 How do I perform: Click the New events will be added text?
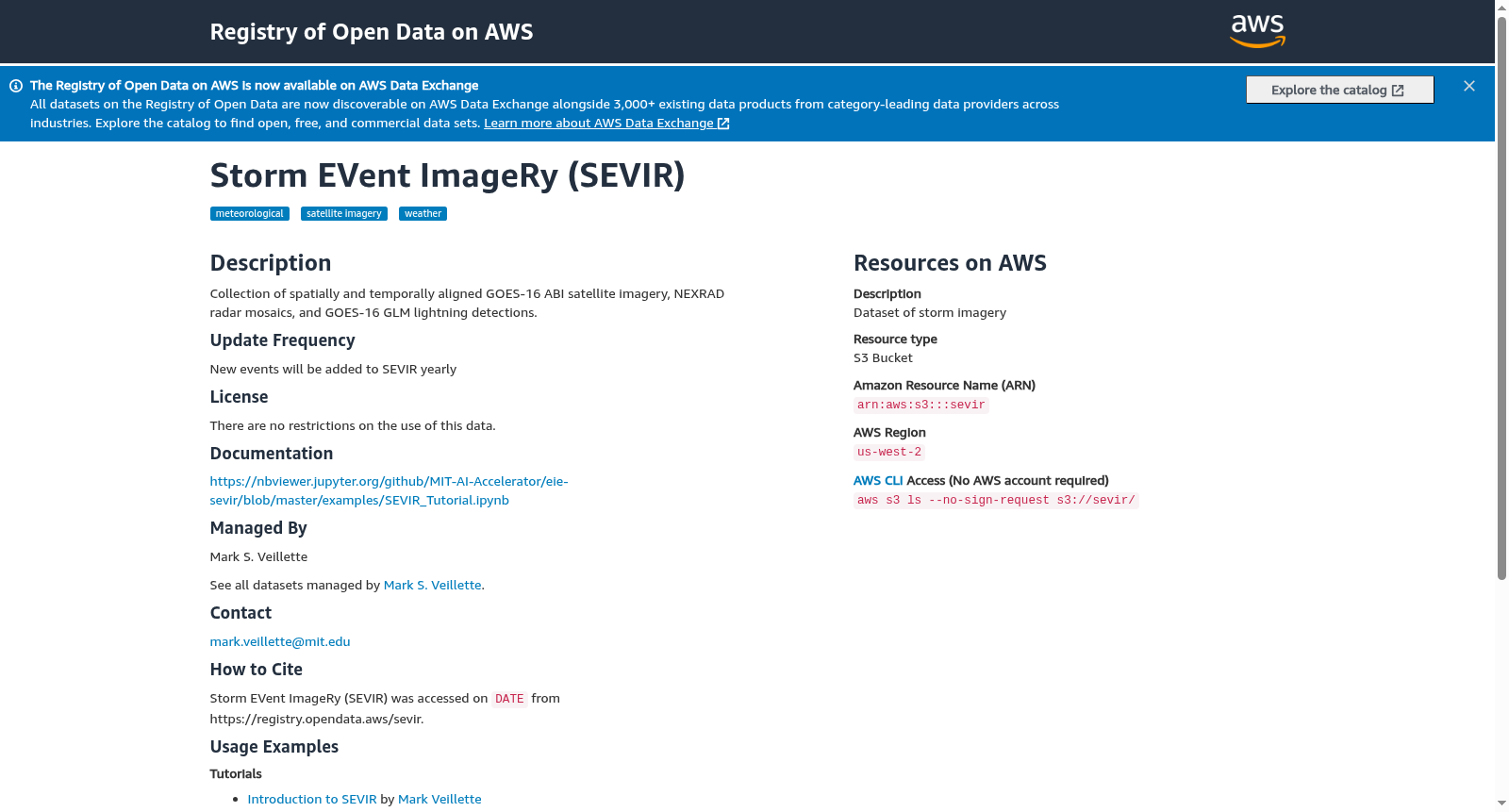pyautogui.click(x=333, y=370)
